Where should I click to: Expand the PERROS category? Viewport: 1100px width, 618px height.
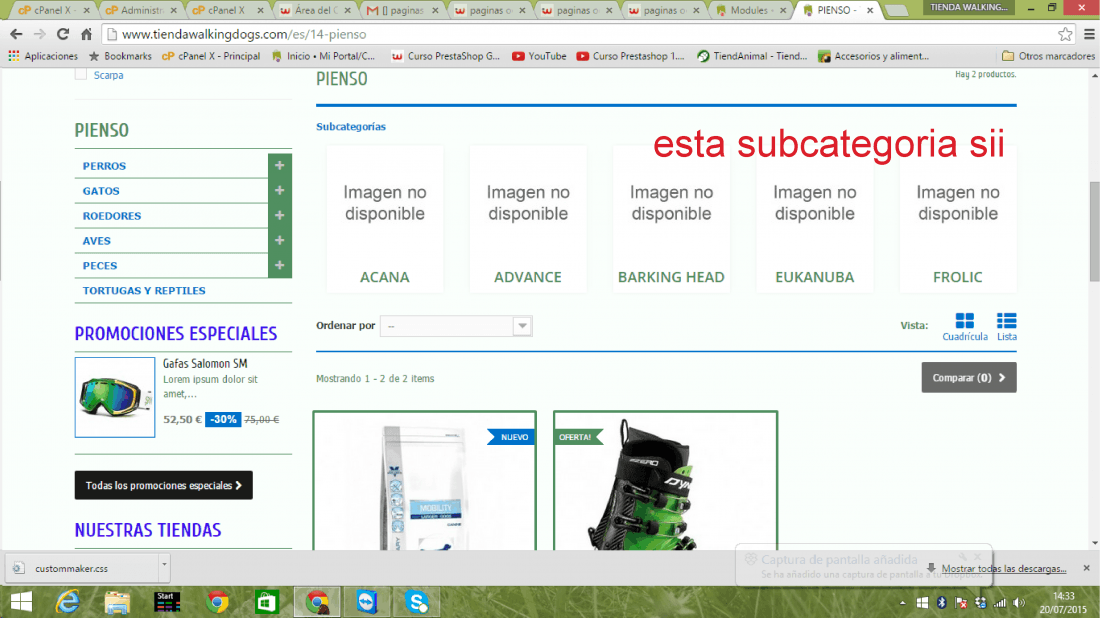[x=279, y=166]
